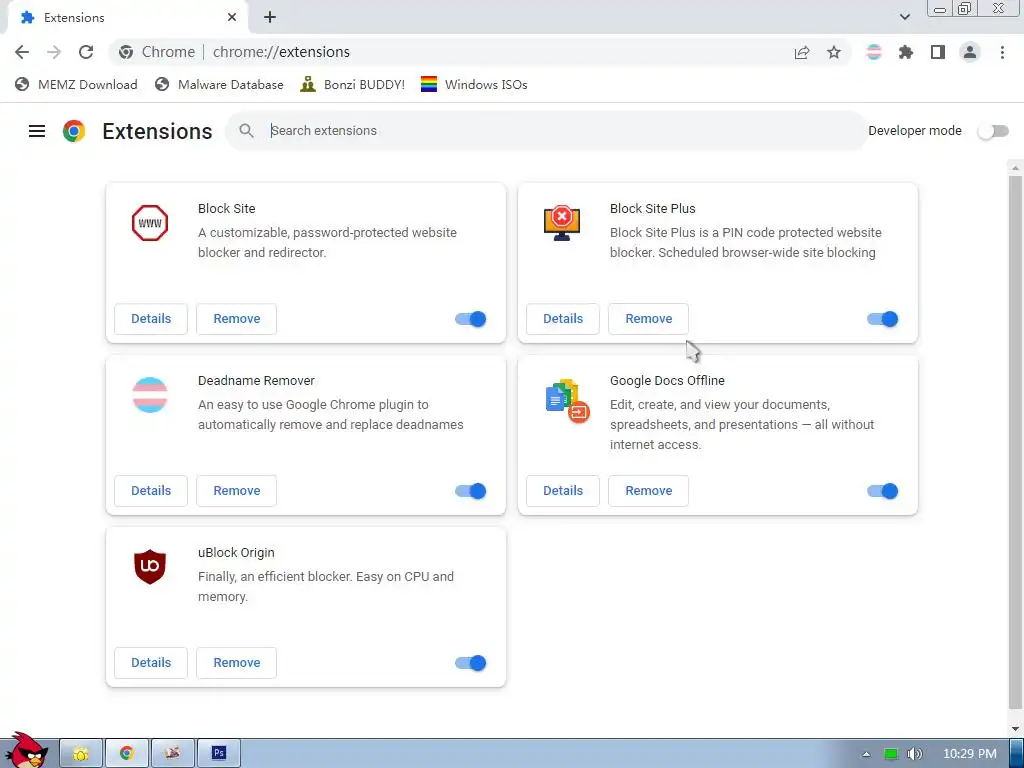The width and height of the screenshot is (1024, 768).
Task: Click the green network tray icon
Action: tap(891, 754)
